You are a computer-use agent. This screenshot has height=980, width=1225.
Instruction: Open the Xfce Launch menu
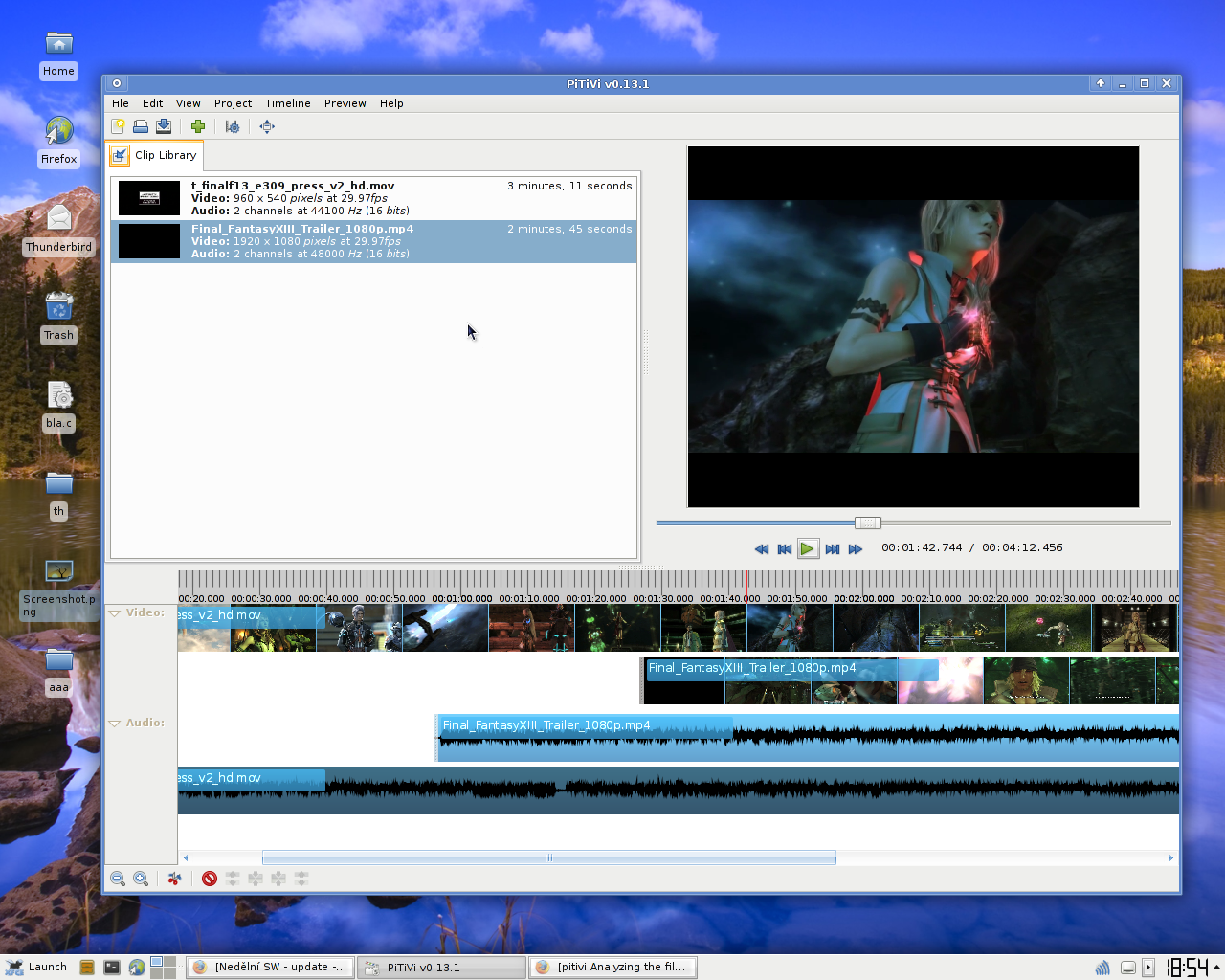(x=36, y=967)
